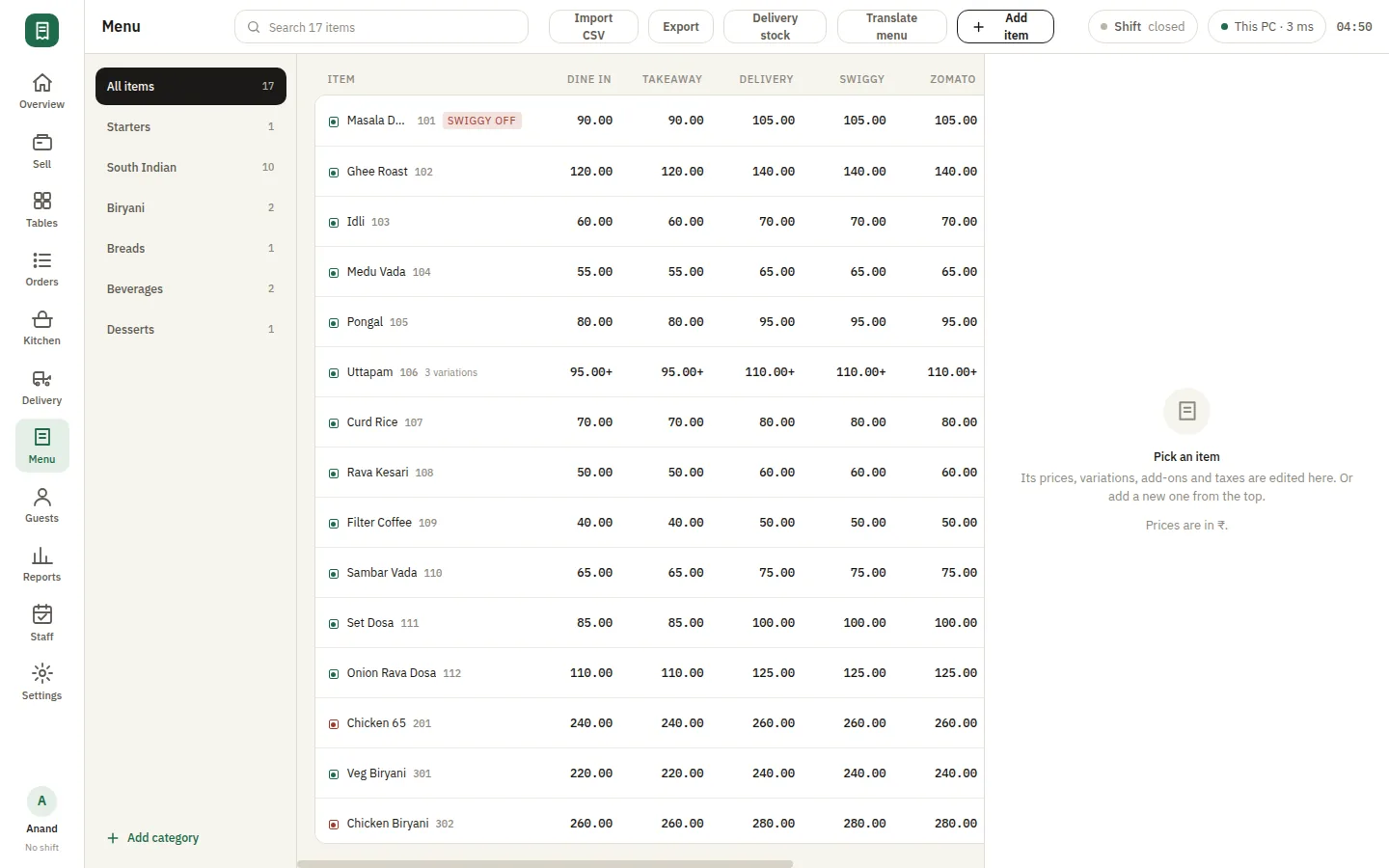Click the Anand user avatar
Screen dimensions: 1389x868
pos(41,801)
